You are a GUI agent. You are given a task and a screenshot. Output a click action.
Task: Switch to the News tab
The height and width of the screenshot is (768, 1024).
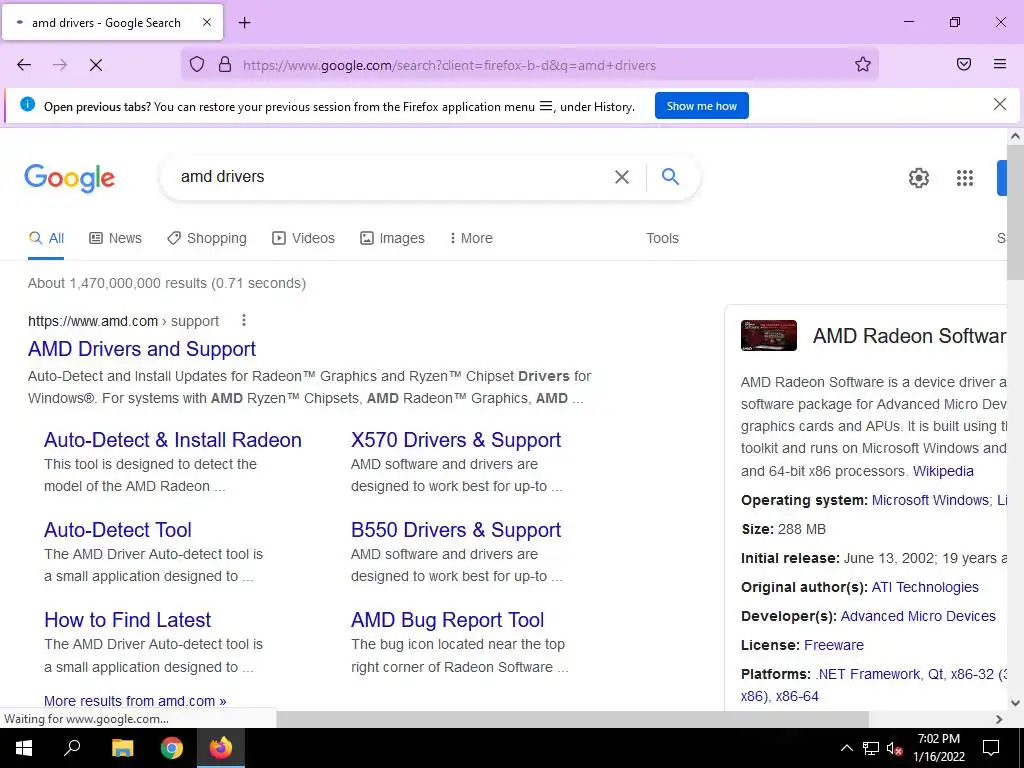[116, 238]
